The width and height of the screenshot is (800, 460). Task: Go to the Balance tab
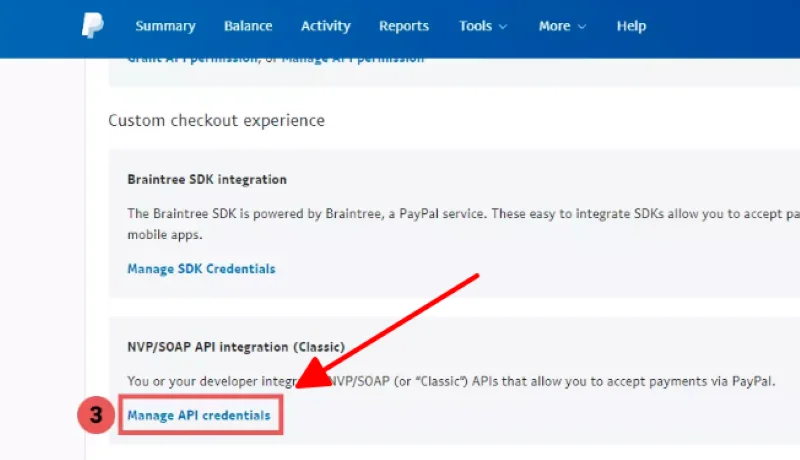click(248, 26)
